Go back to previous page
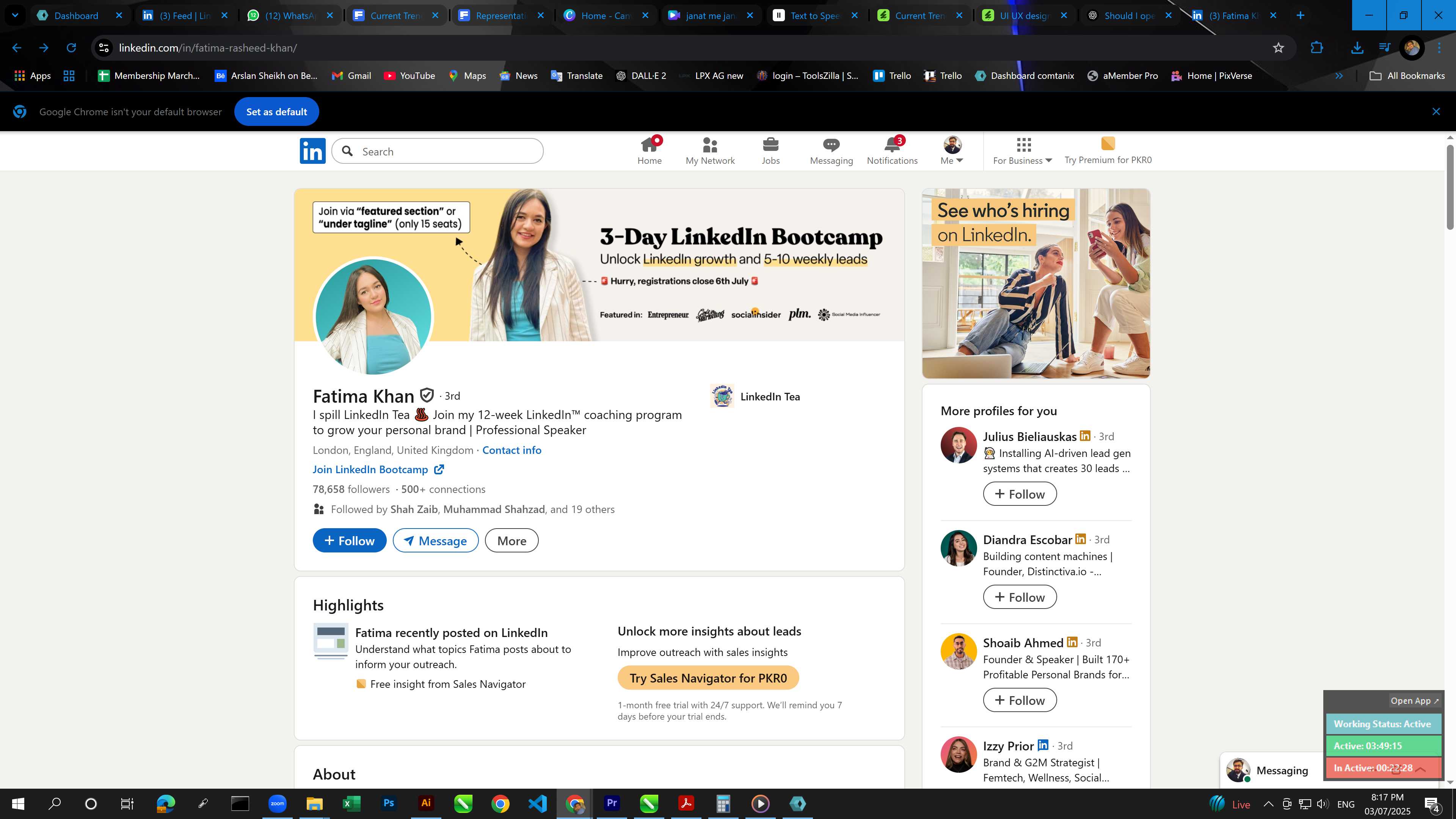Screen dimensions: 1456x819 click(16, 48)
